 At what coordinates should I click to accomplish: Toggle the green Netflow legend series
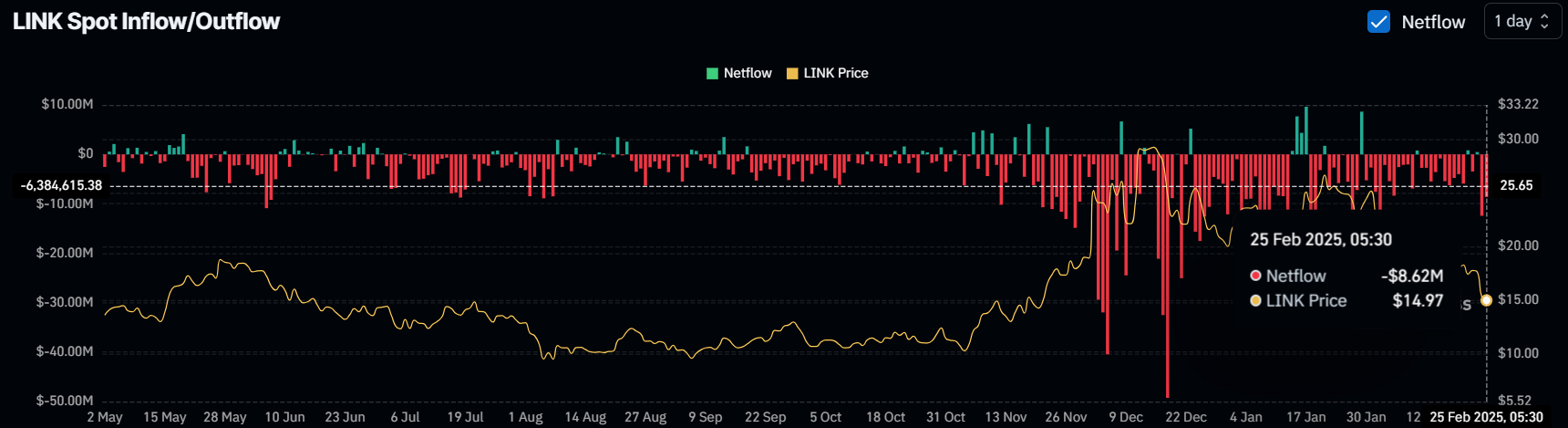[x=739, y=73]
